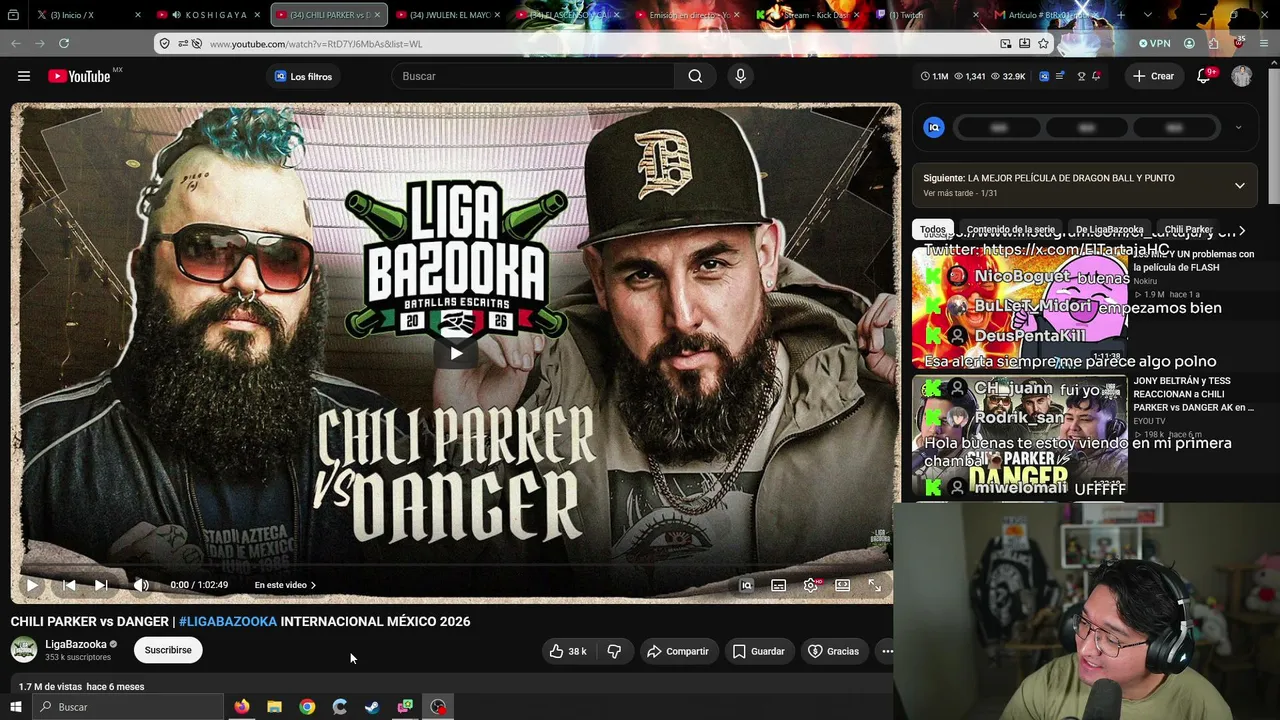The height and width of the screenshot is (720, 1280).
Task: Show more filter chips with the arrow
Action: coord(1242,230)
